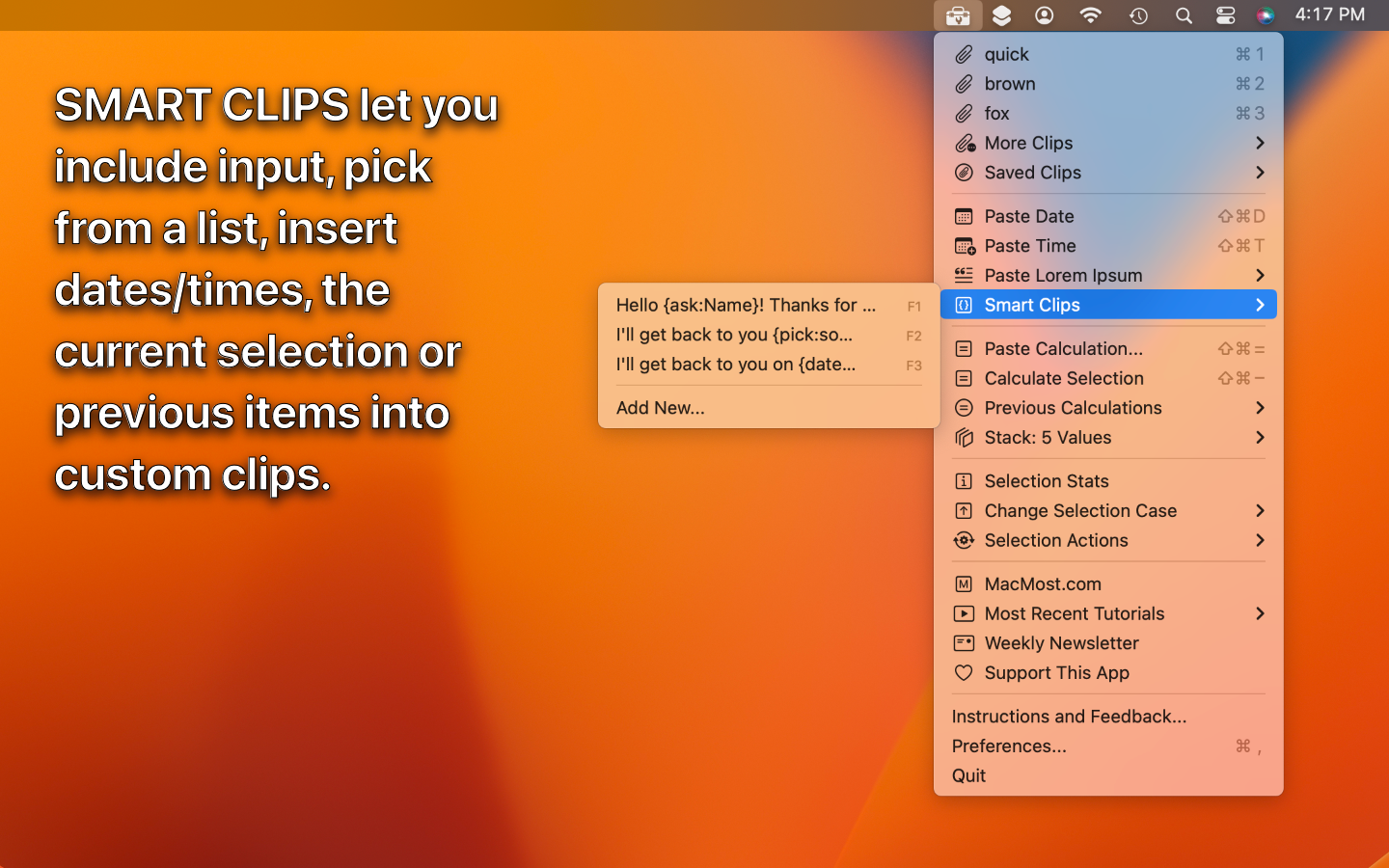Viewport: 1389px width, 868px height.
Task: Open the MacMost.com link
Action: click(1108, 584)
